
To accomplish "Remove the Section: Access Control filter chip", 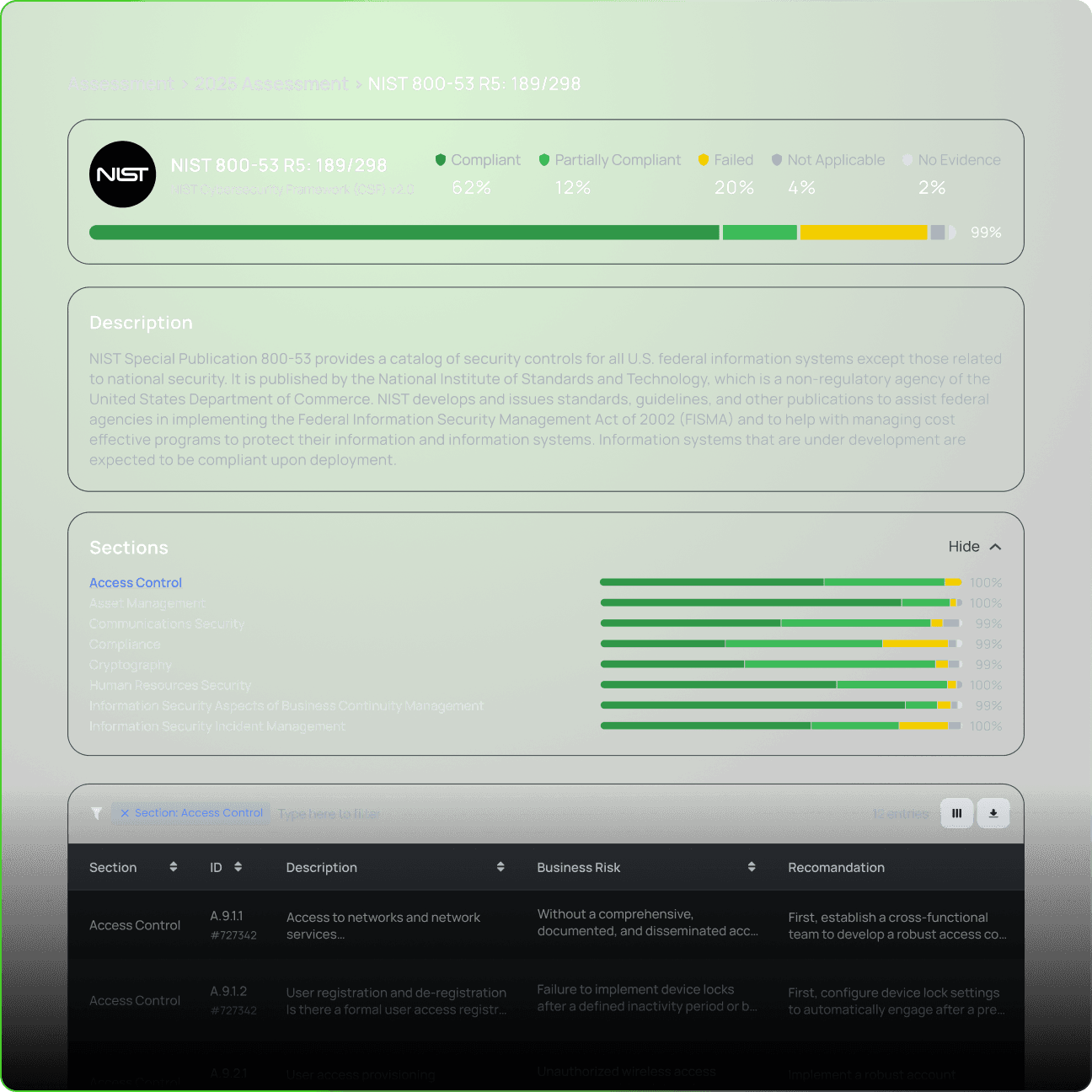I will [x=125, y=813].
